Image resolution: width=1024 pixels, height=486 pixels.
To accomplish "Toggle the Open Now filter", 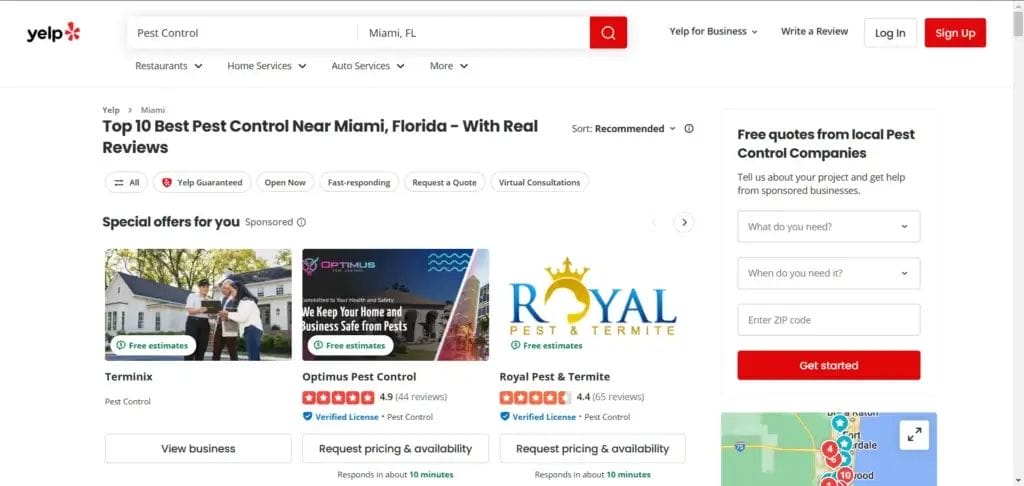I will 284,182.
